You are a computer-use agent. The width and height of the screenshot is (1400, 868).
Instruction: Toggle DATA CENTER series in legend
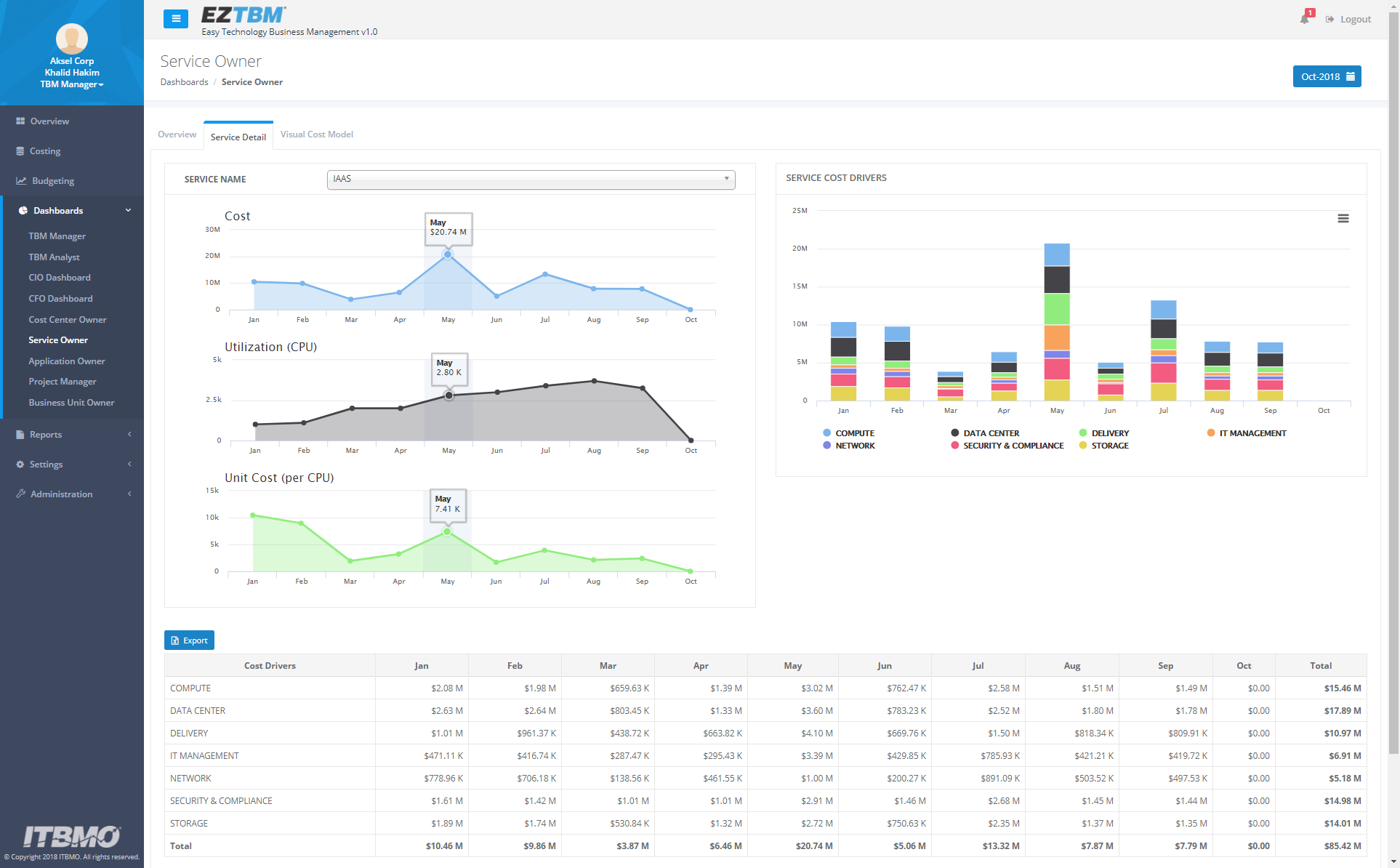985,433
